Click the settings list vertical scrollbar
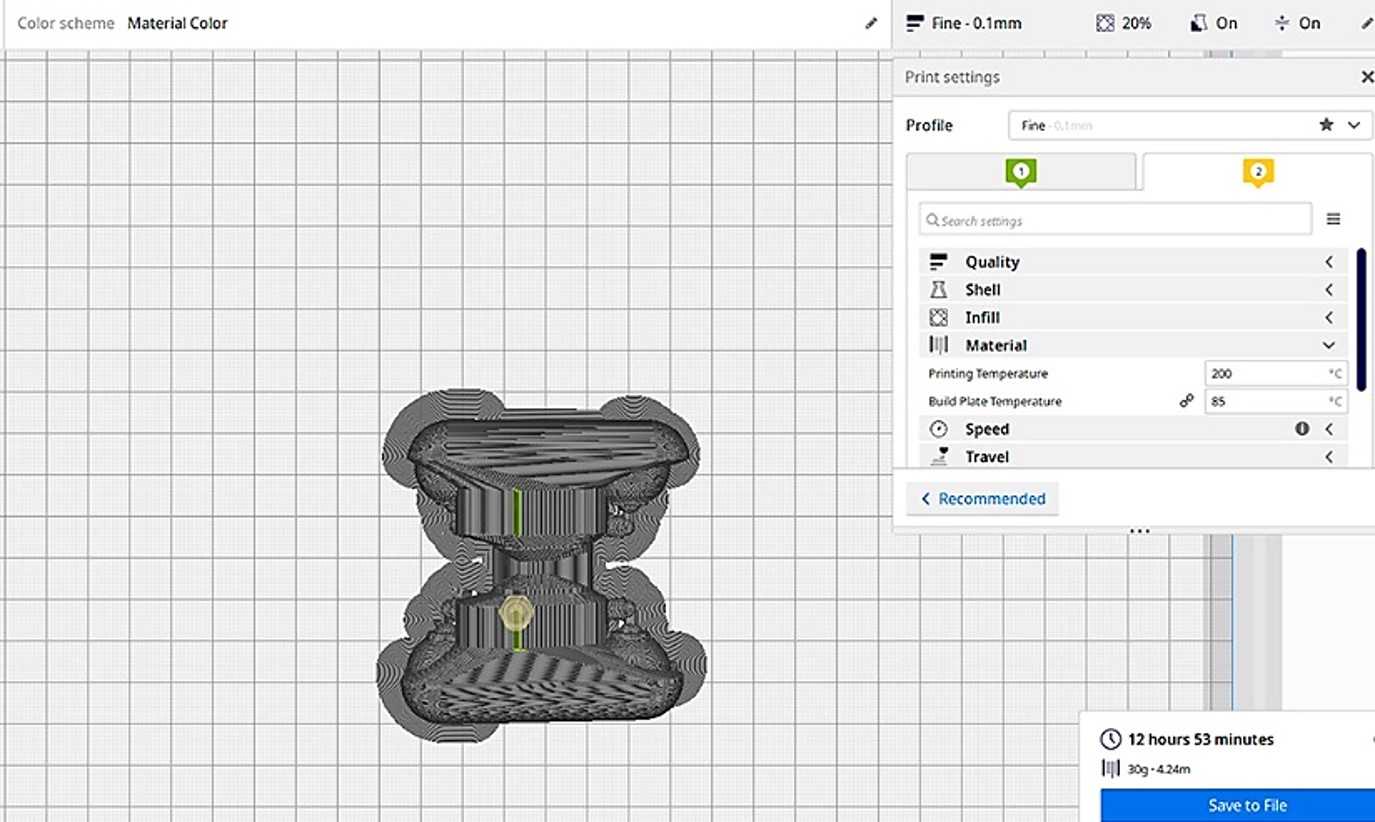Viewport: 1375px width, 822px height. 1361,320
